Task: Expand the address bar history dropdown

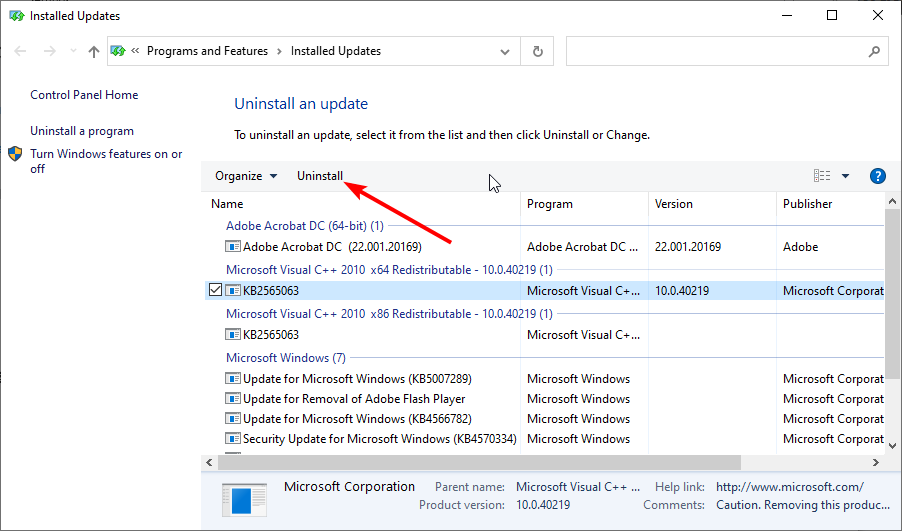Action: (x=504, y=52)
